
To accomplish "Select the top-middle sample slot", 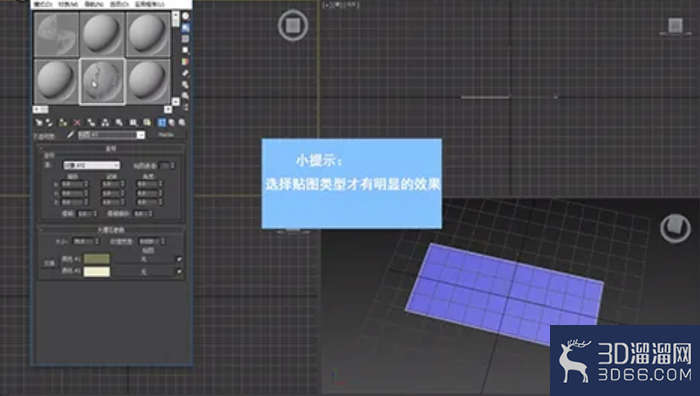I will pos(102,34).
